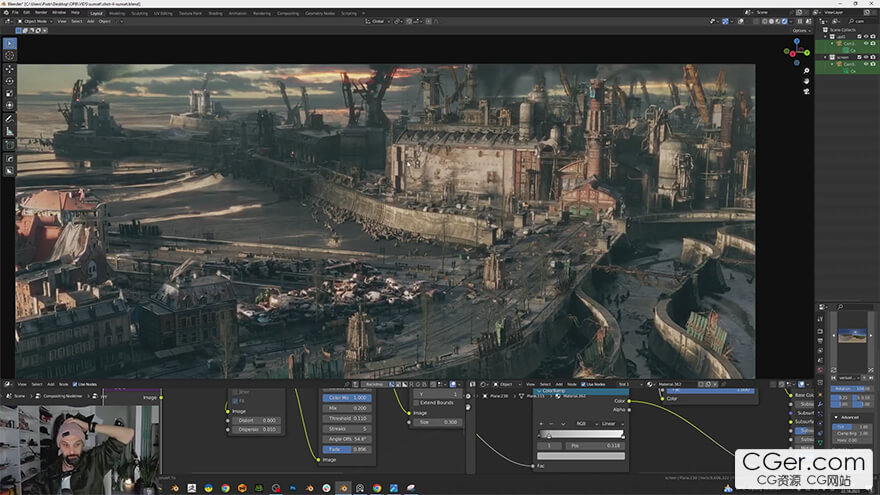Open the Options dropdown in viewport

[801, 30]
